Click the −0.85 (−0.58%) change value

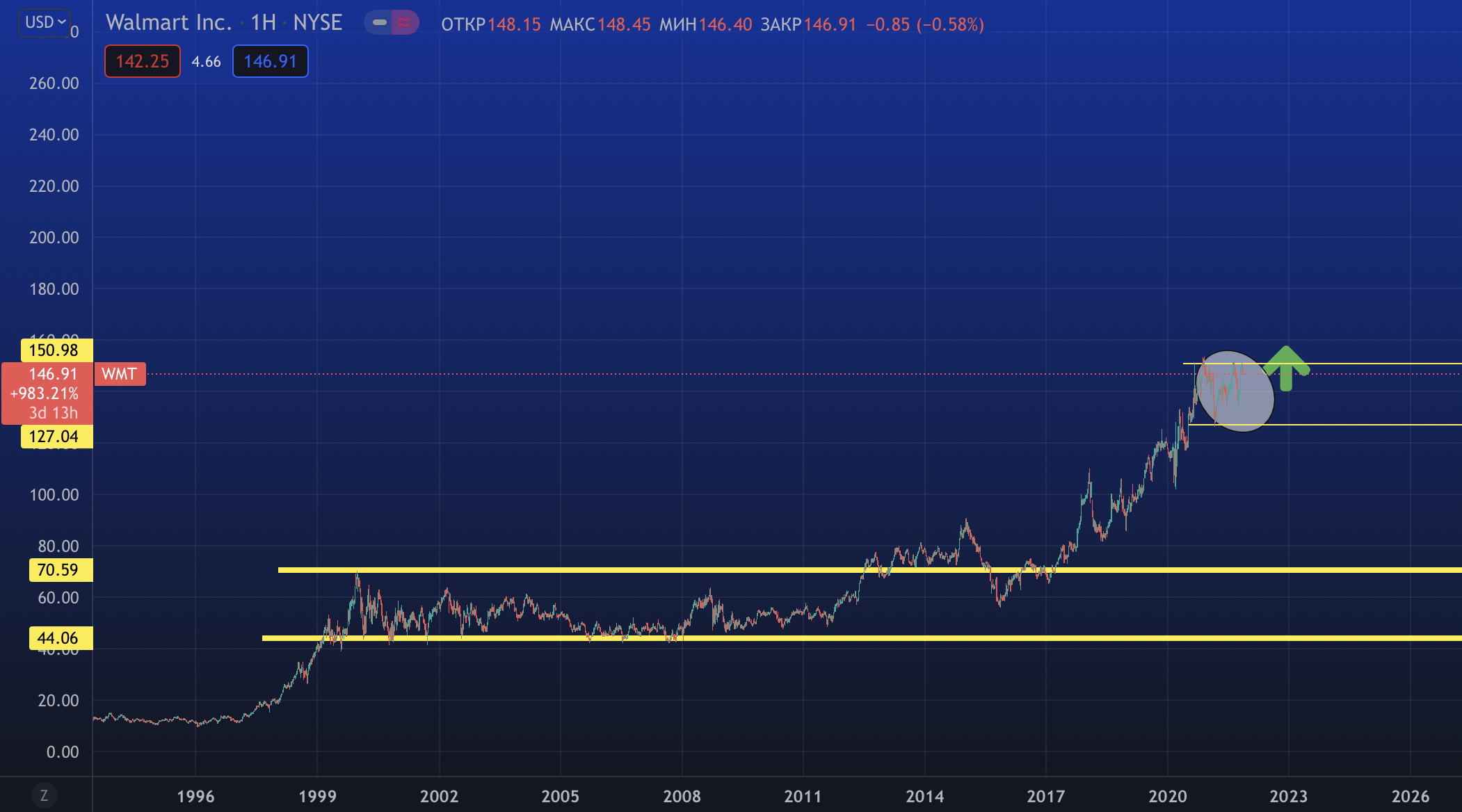click(x=925, y=24)
